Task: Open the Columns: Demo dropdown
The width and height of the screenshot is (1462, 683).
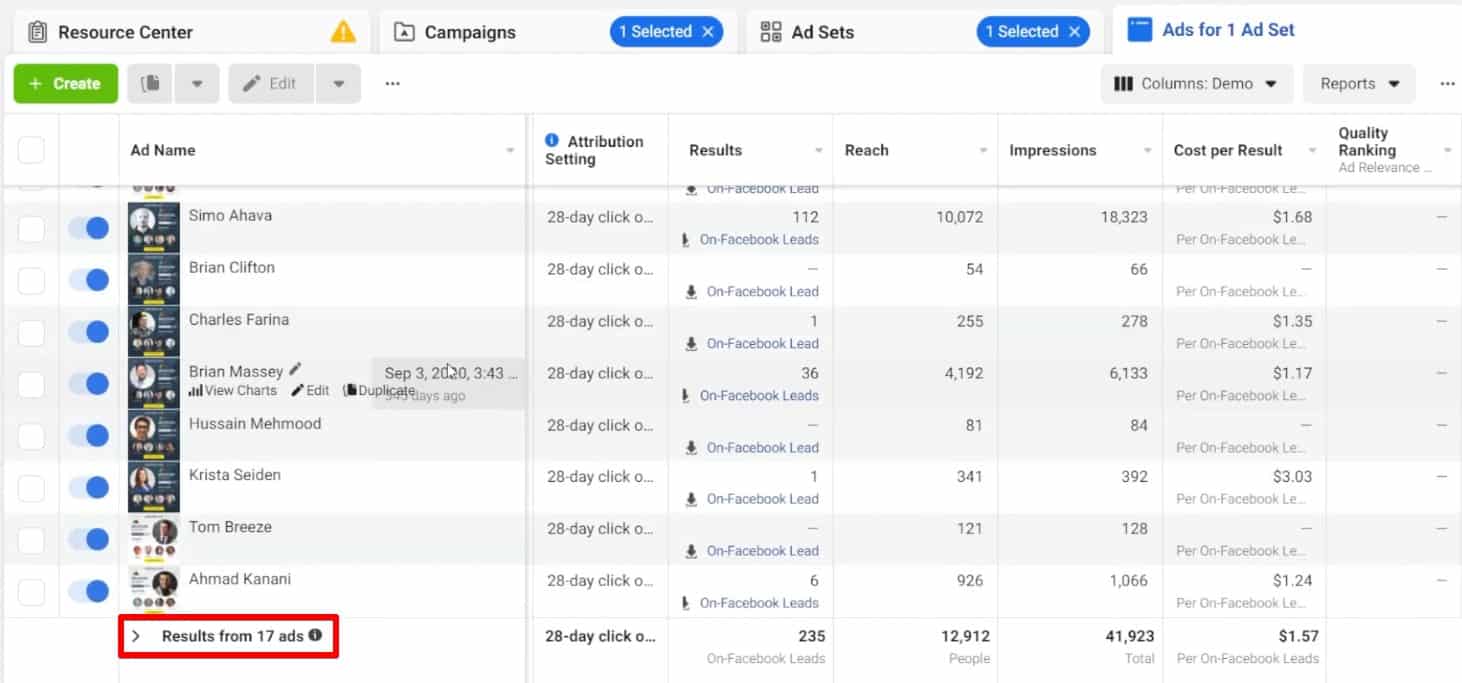Action: 1196,83
